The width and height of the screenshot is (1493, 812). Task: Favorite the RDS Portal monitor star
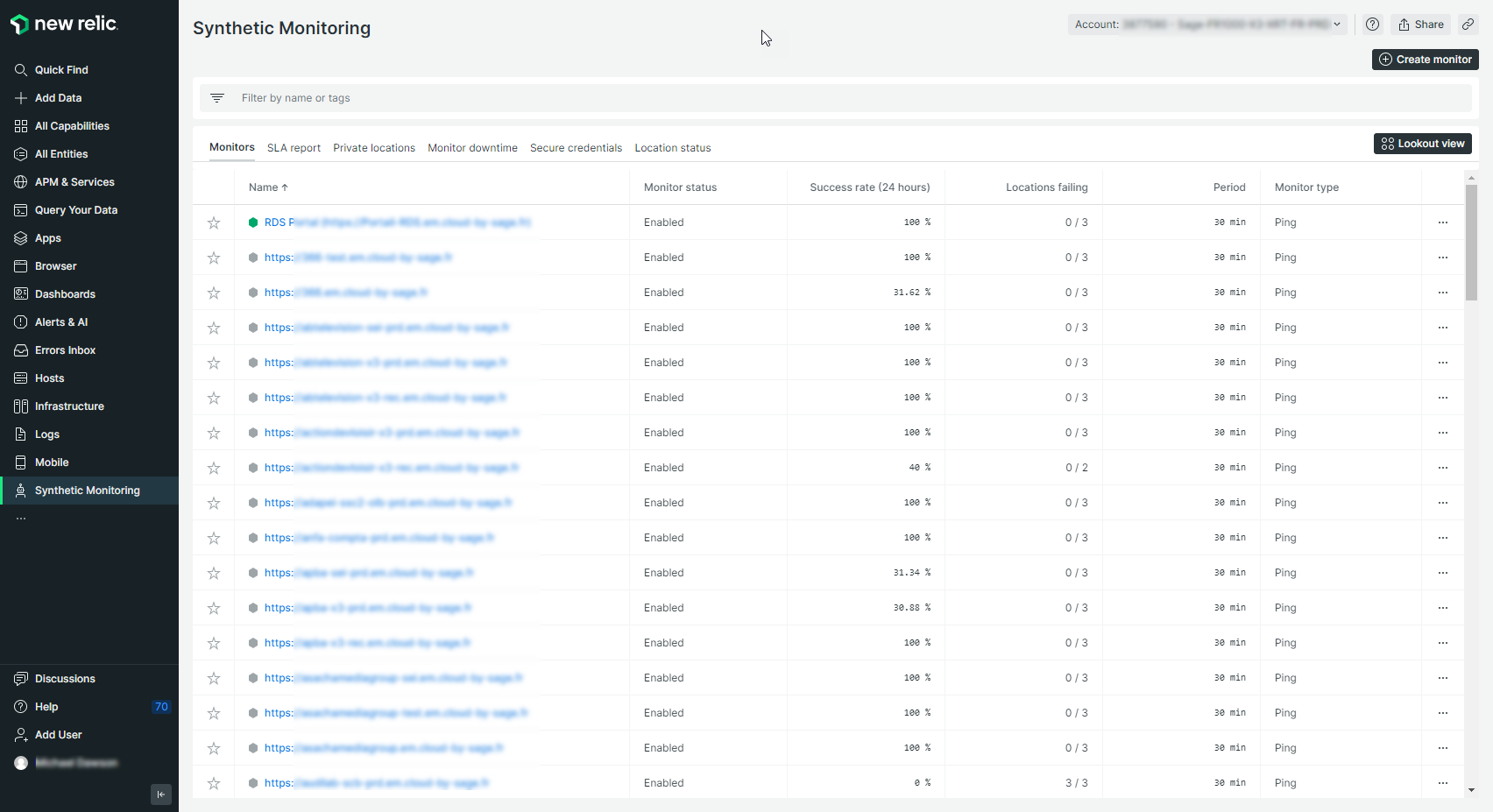coord(214,222)
